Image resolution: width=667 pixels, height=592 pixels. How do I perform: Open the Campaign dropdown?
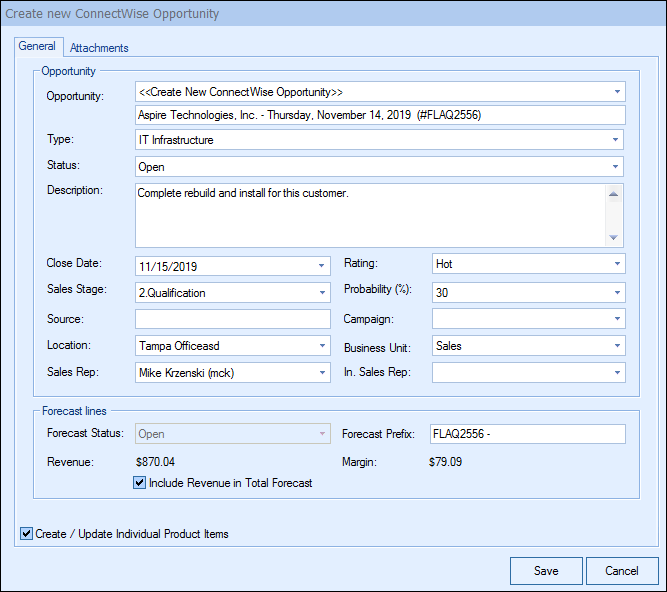(x=617, y=319)
